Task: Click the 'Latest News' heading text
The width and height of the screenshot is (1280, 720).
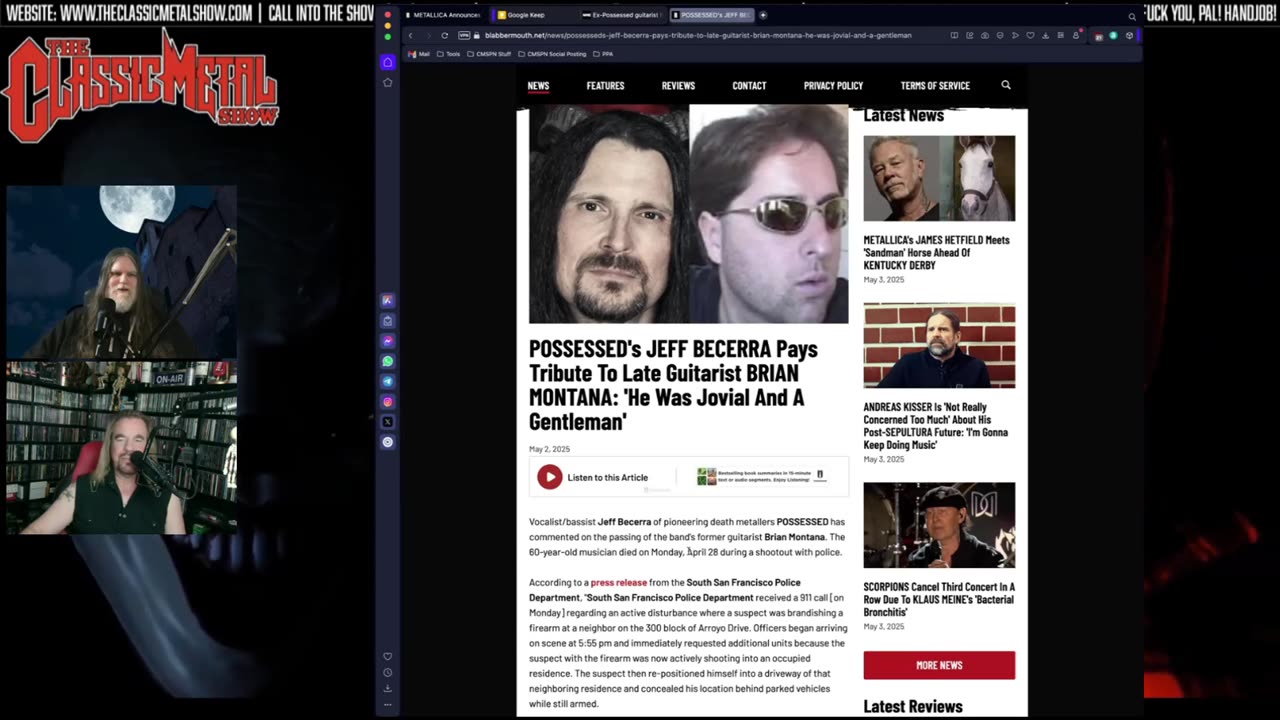Action: (x=904, y=115)
